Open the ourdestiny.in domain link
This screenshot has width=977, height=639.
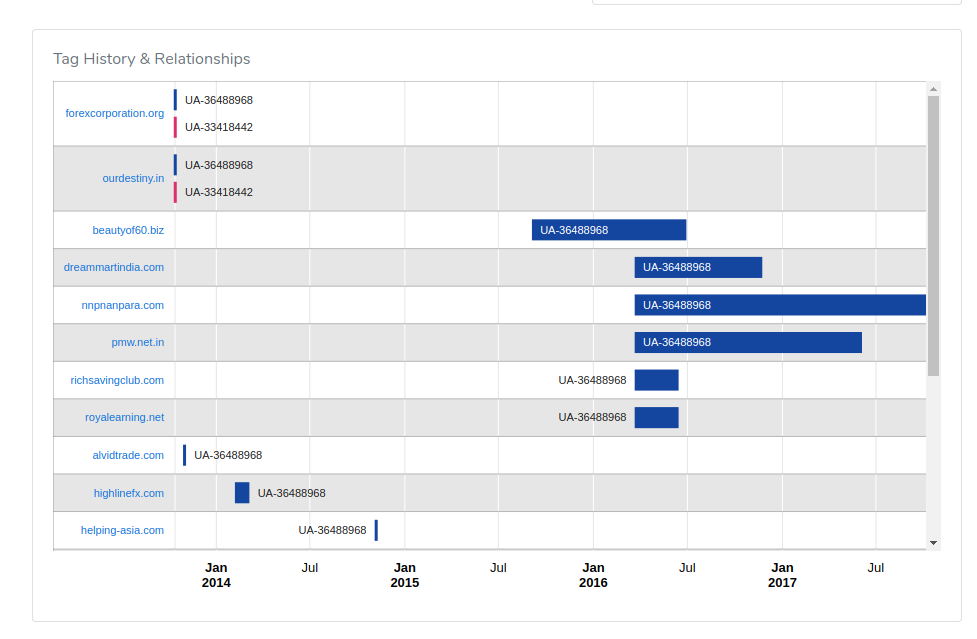[133, 178]
